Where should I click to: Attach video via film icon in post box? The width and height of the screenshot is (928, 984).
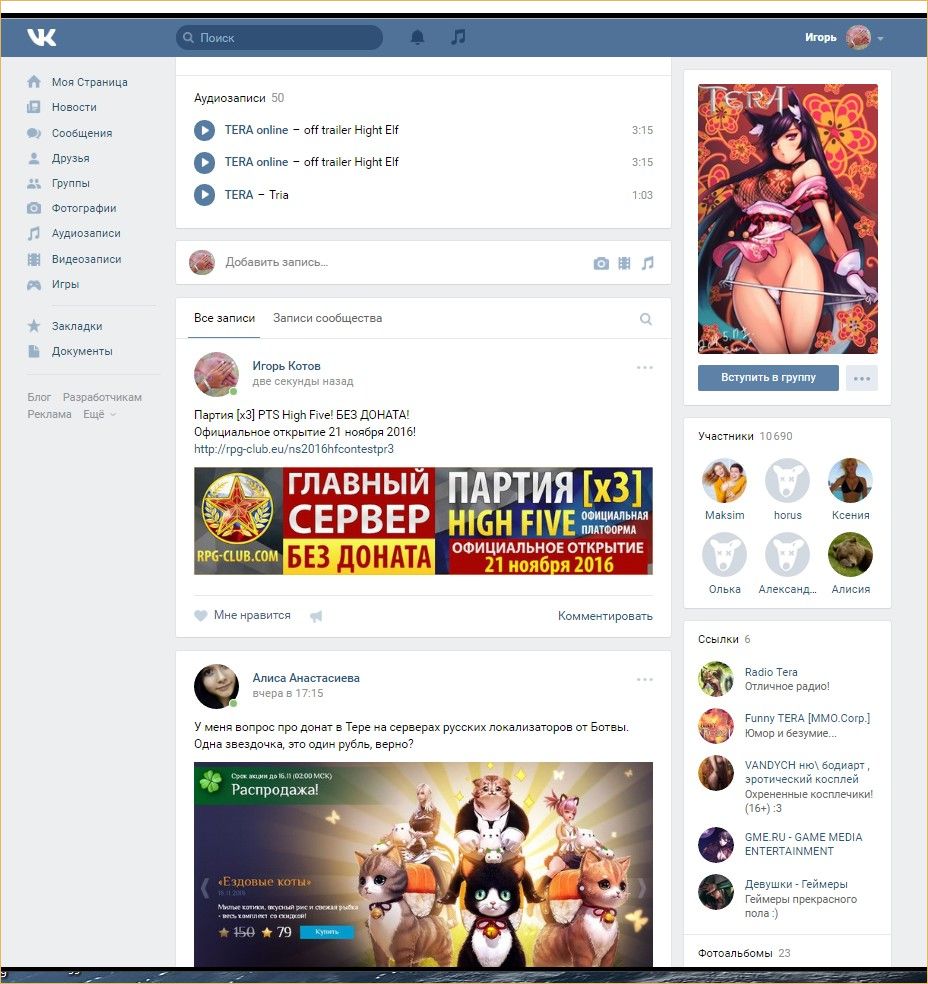(624, 264)
